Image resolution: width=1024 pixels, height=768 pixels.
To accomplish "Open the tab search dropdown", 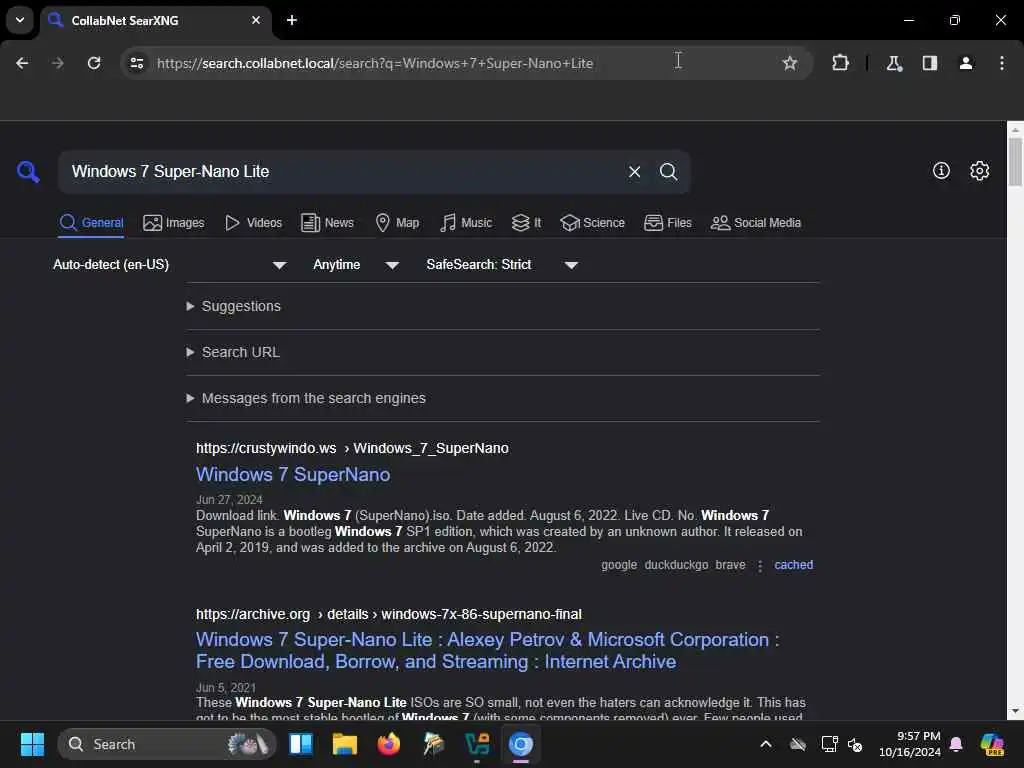I will pos(20,20).
